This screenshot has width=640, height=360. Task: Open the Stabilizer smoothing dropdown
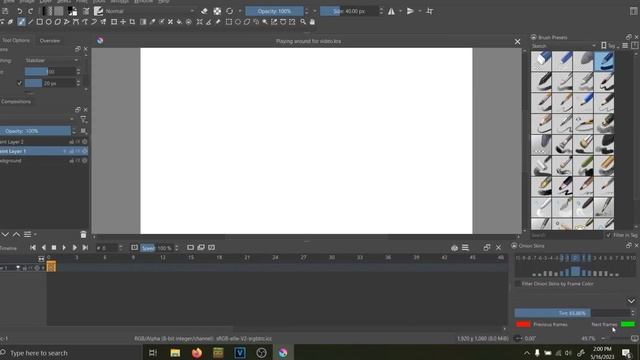click(51, 60)
